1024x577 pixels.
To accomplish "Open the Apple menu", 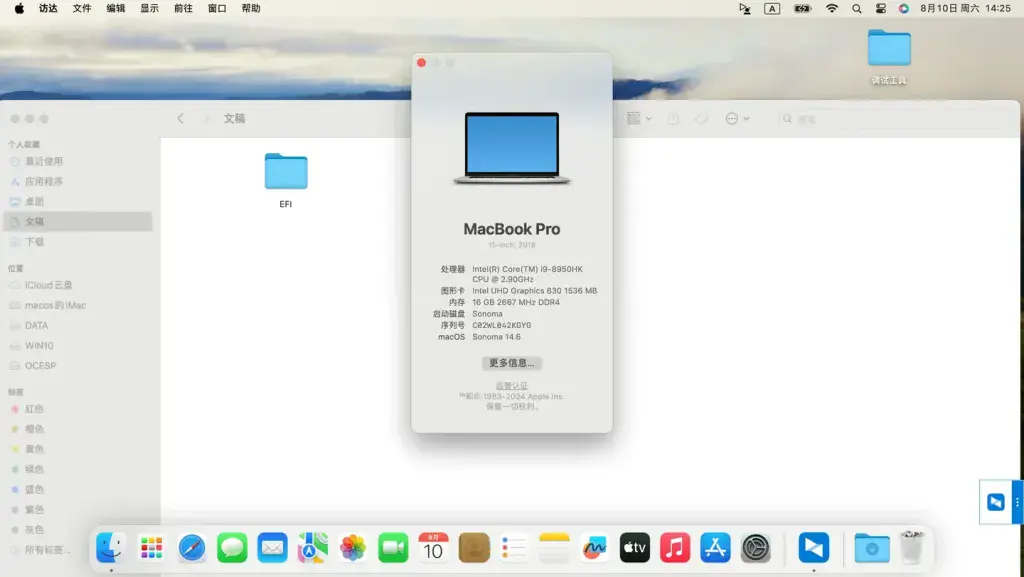I will pyautogui.click(x=19, y=8).
